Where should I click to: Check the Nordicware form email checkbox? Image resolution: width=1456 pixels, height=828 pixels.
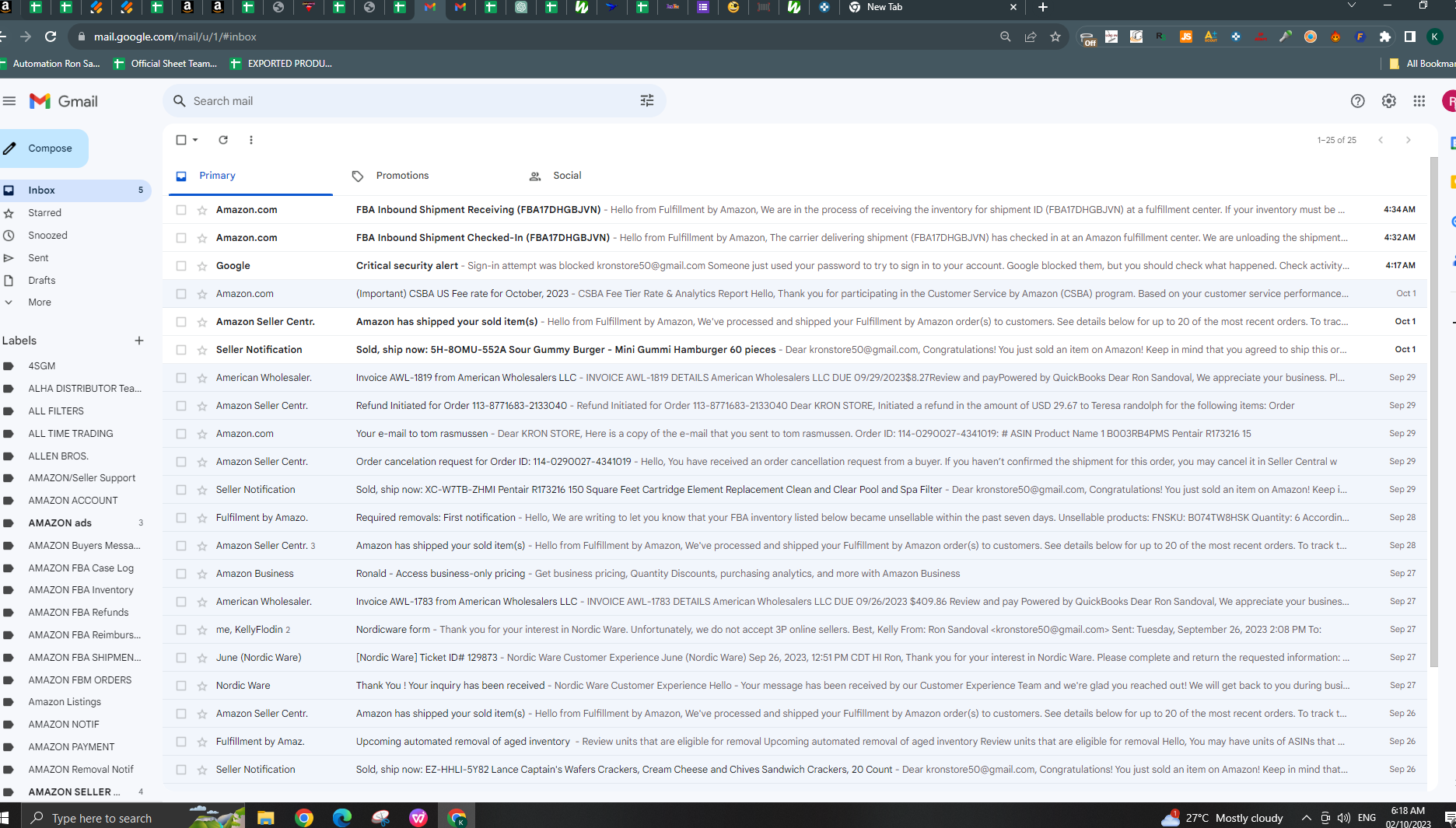pos(181,630)
